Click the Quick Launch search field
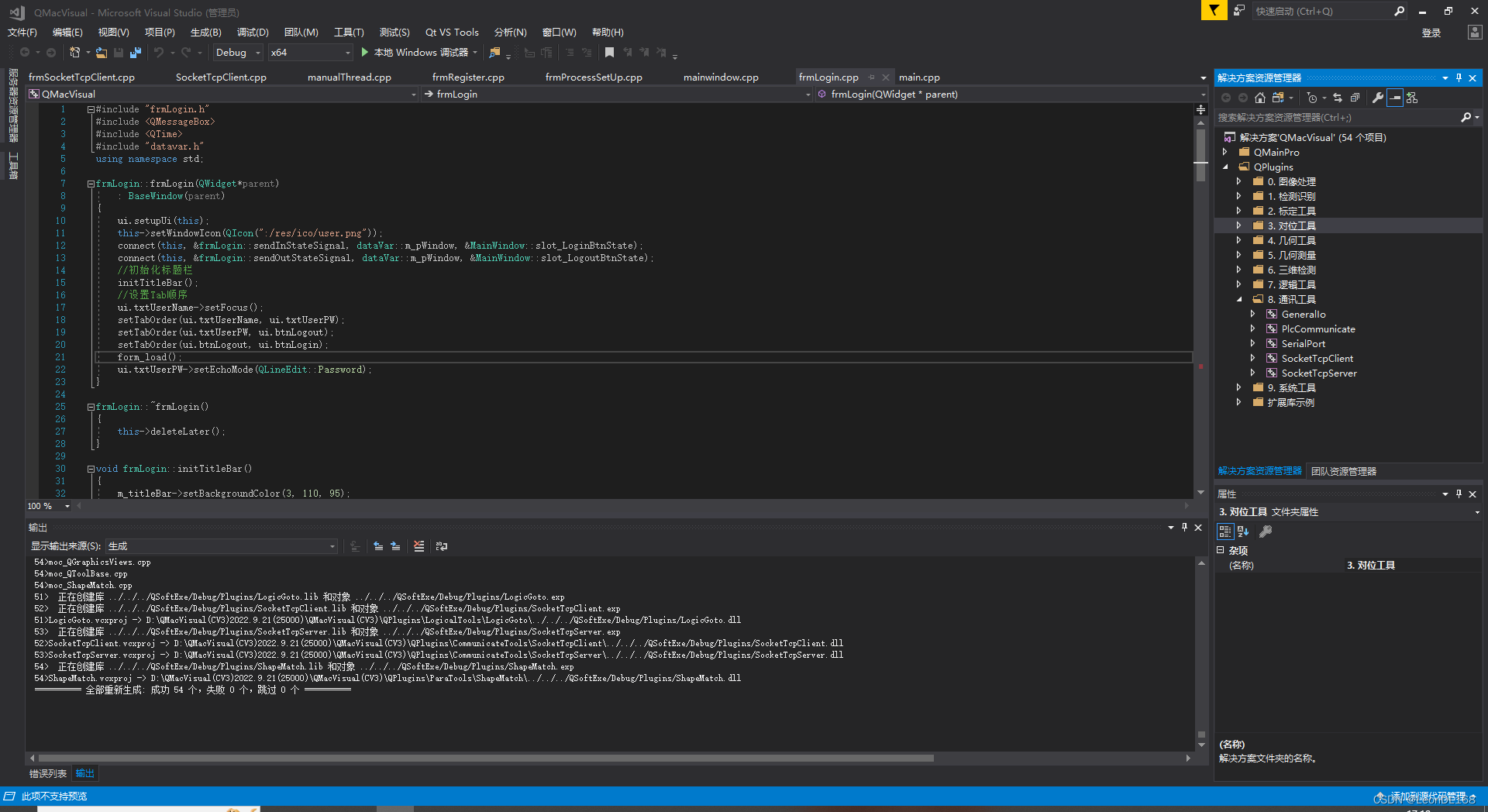This screenshot has height=812, width=1488. tap(1324, 11)
